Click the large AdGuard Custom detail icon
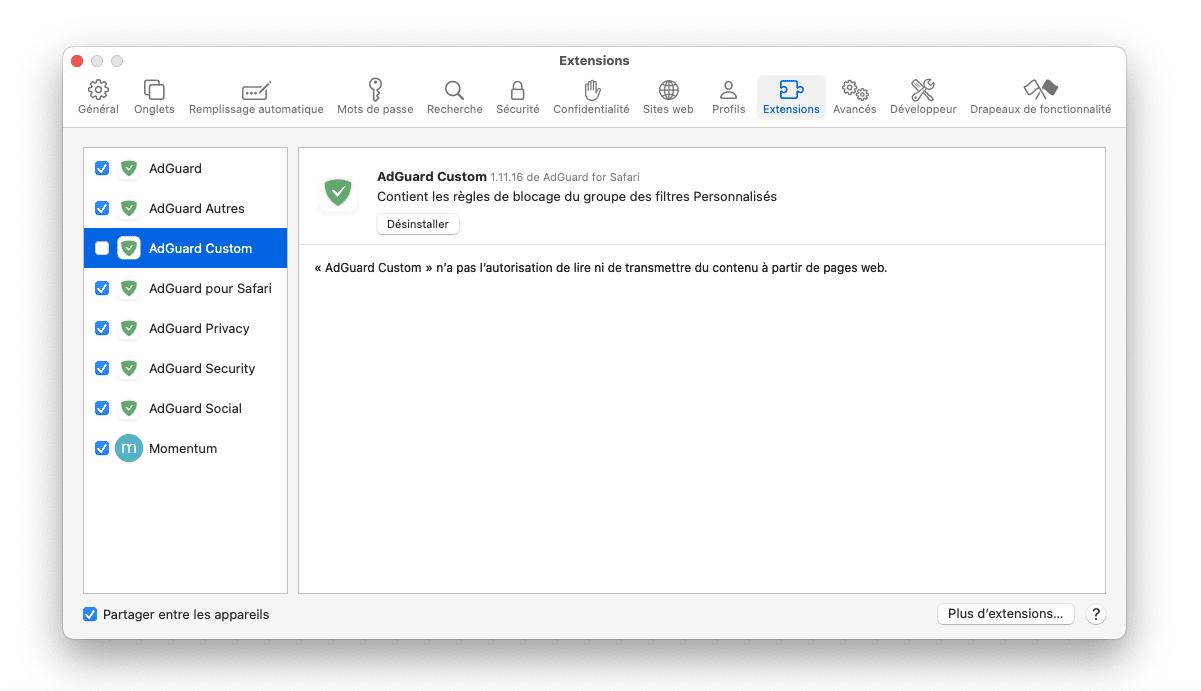 339,192
